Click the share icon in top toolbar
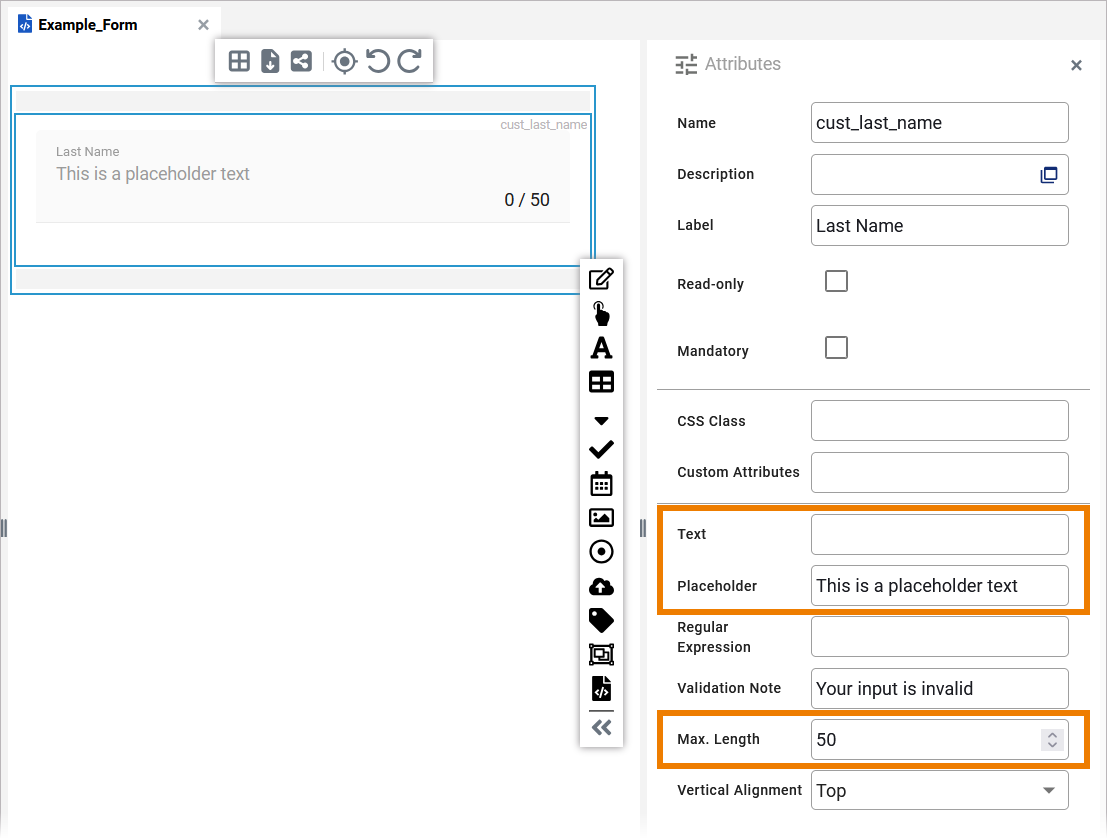The height and width of the screenshot is (839, 1107). coord(300,62)
